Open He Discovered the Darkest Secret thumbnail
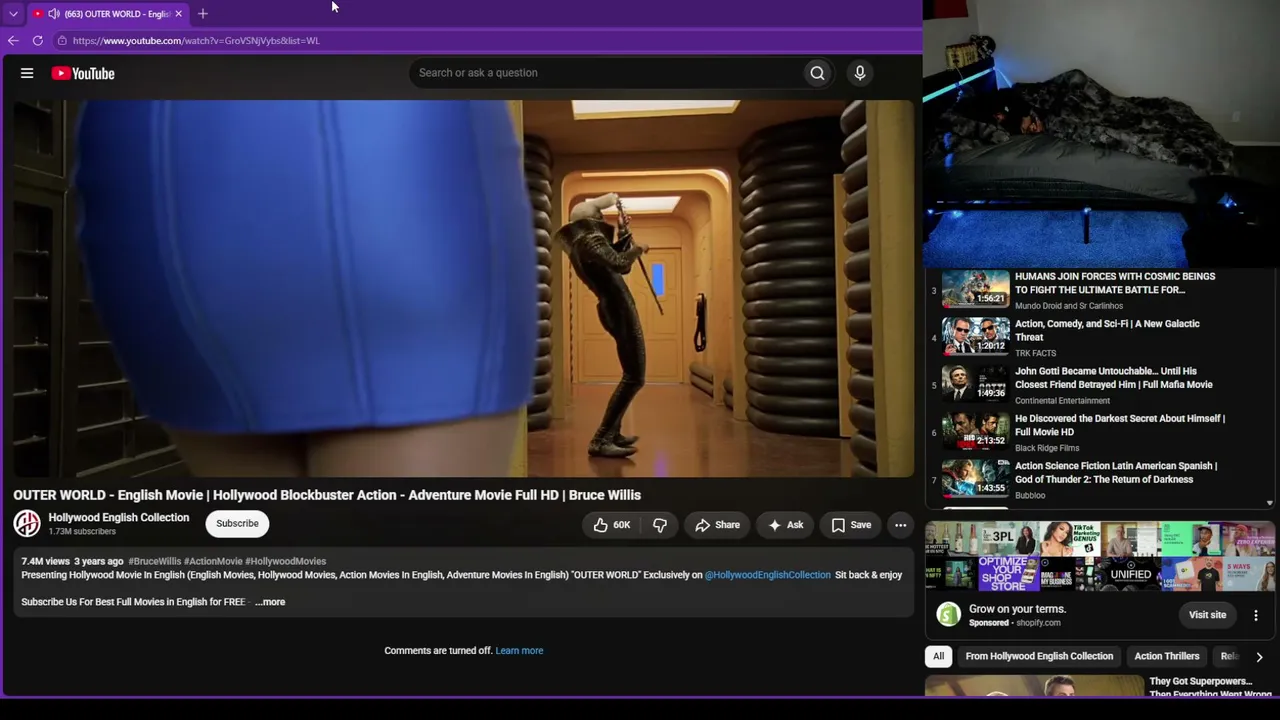 click(x=976, y=431)
